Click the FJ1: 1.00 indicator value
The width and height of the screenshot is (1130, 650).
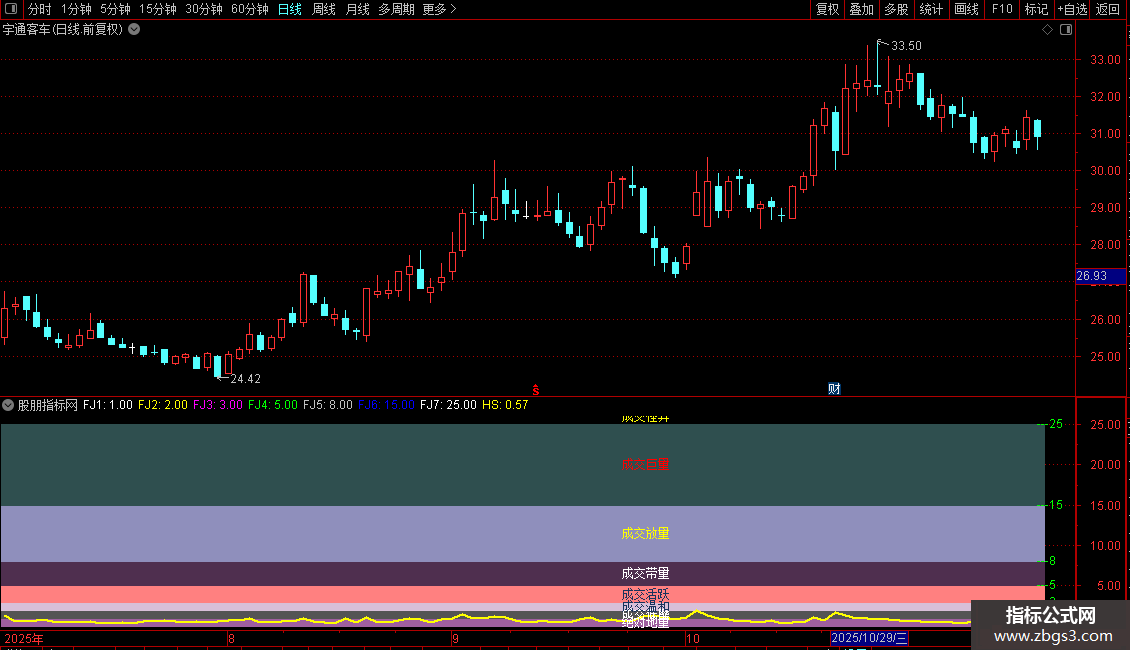point(108,405)
